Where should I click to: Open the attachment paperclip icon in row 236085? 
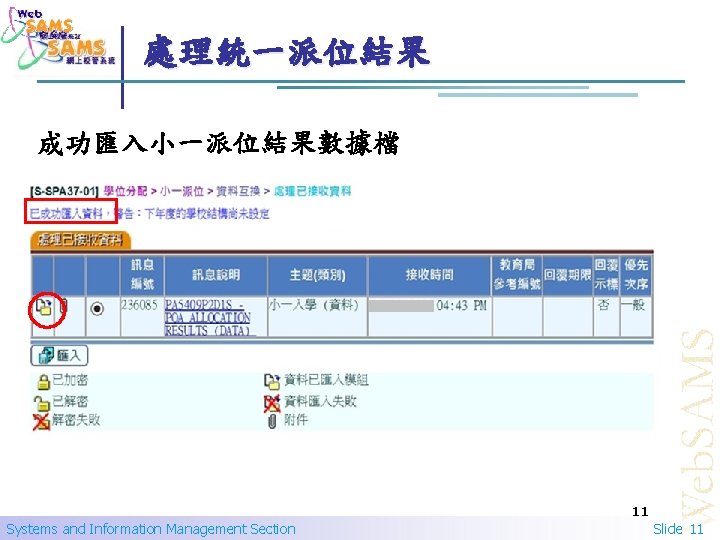(64, 306)
